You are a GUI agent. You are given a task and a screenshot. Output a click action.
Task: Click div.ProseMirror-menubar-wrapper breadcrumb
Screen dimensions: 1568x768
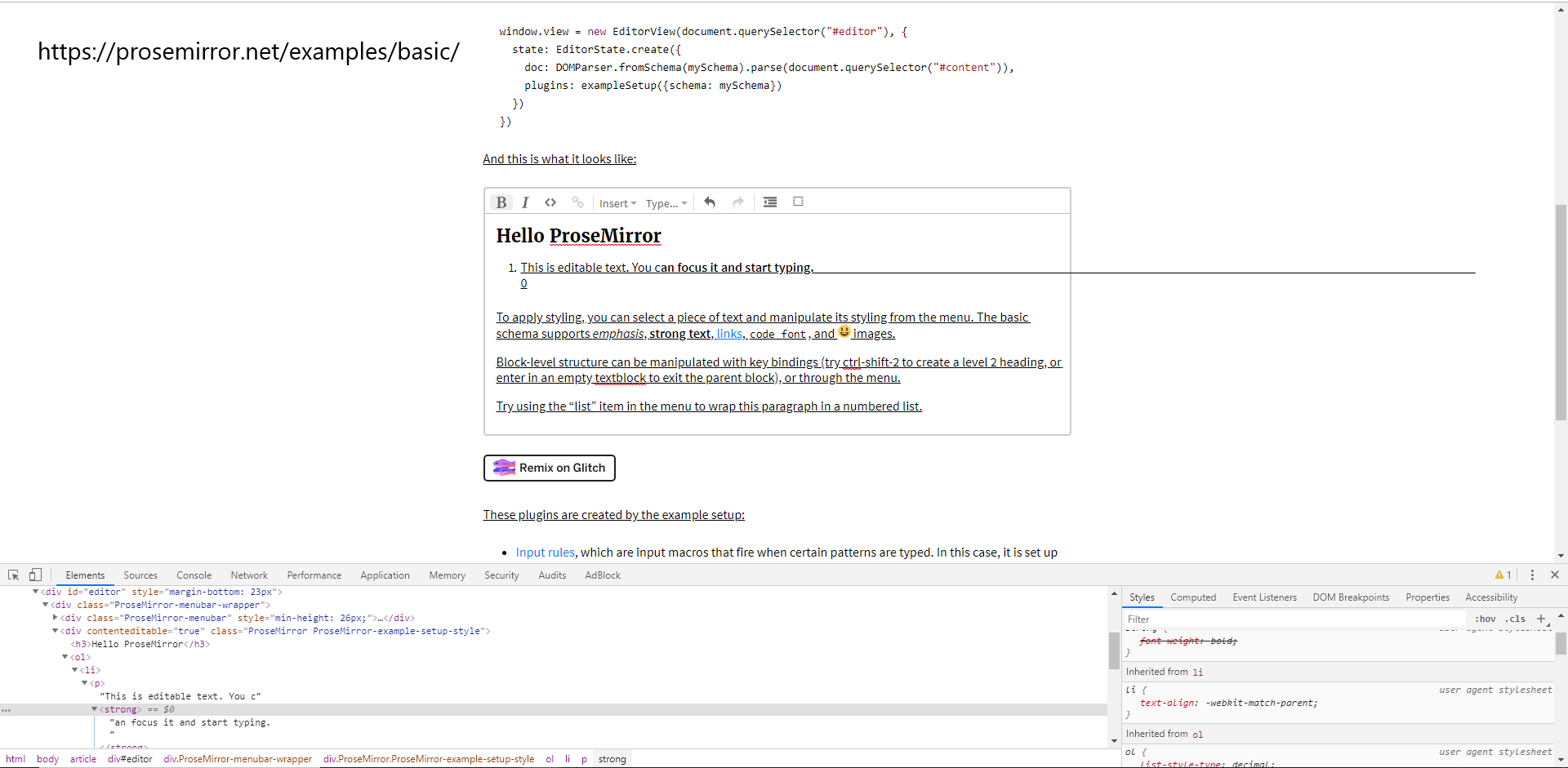point(238,759)
